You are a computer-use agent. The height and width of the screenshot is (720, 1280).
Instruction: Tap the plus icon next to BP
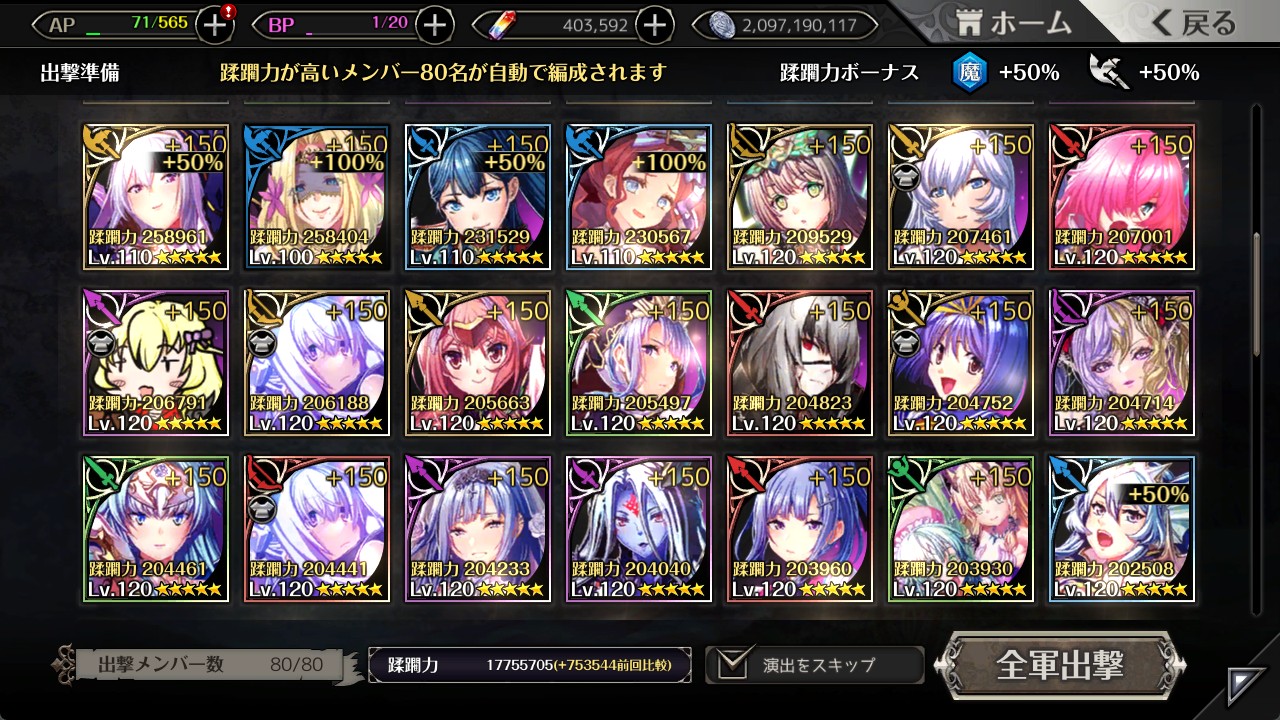[434, 25]
